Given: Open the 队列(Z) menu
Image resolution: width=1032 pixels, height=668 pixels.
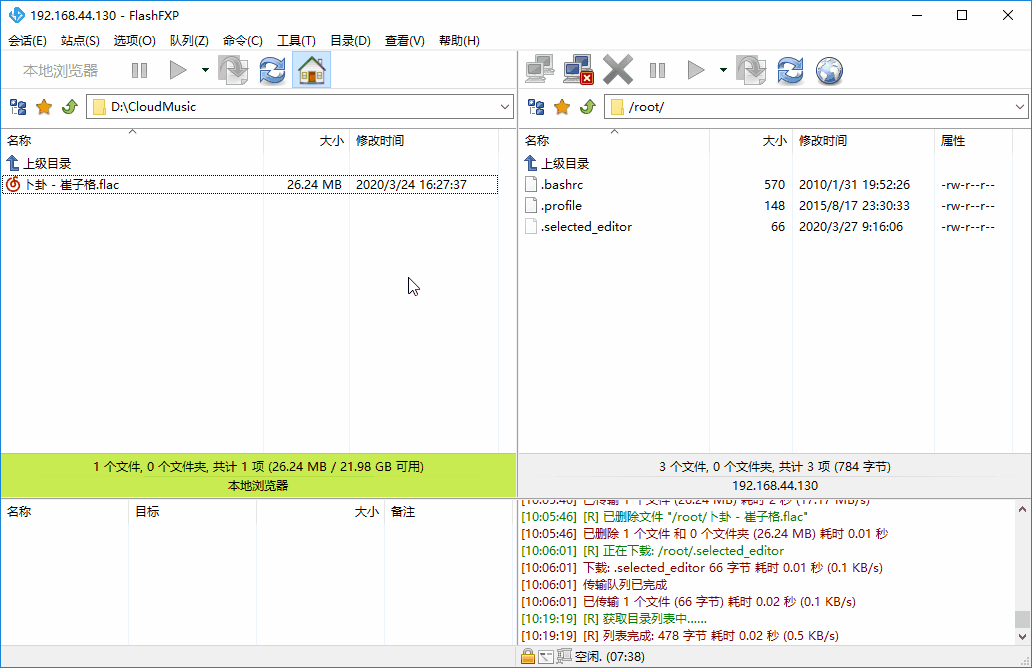Looking at the screenshot, I should [x=190, y=41].
